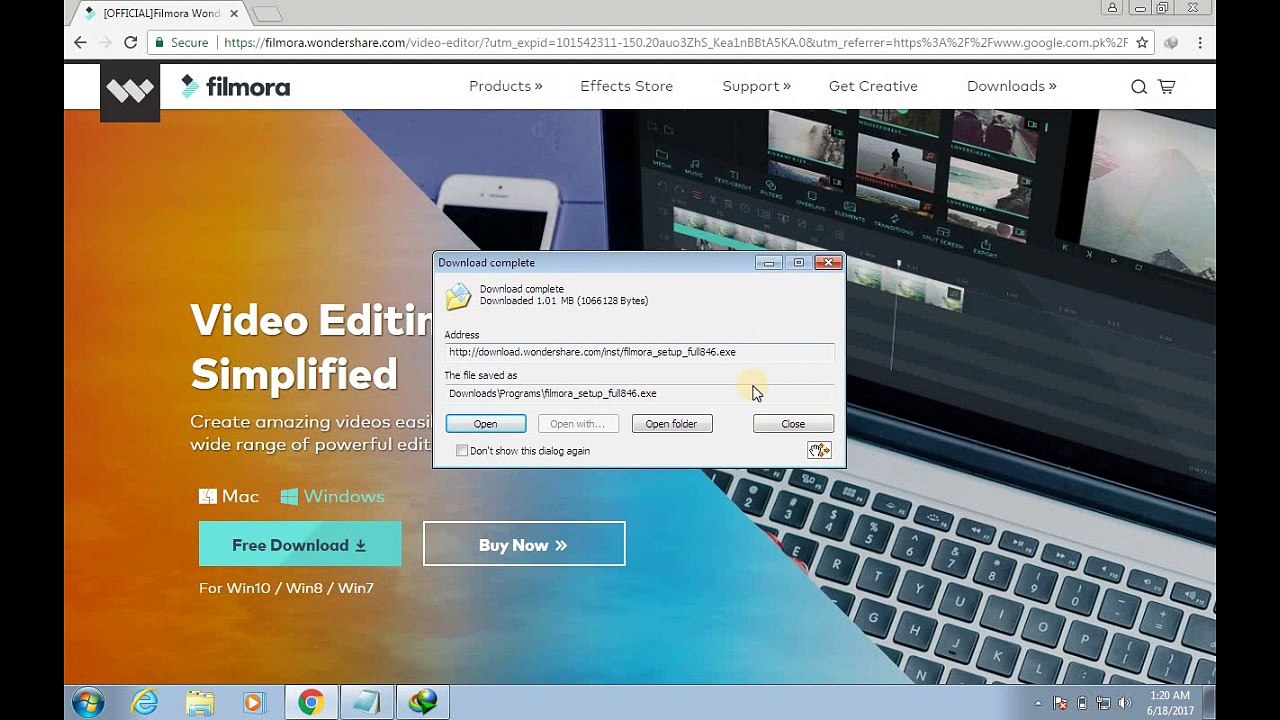Viewport: 1280px width, 720px height.
Task: Click the small IDM icon in dialog corner
Action: [819, 451]
